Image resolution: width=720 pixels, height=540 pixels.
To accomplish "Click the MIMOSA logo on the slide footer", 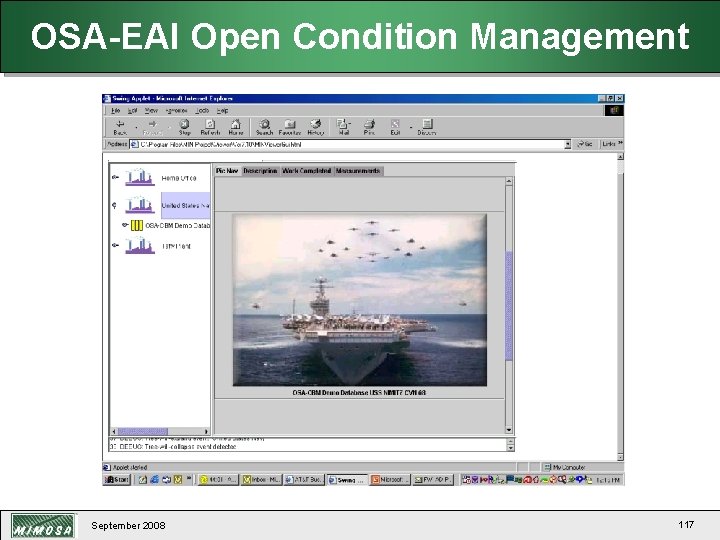I will 43,526.
